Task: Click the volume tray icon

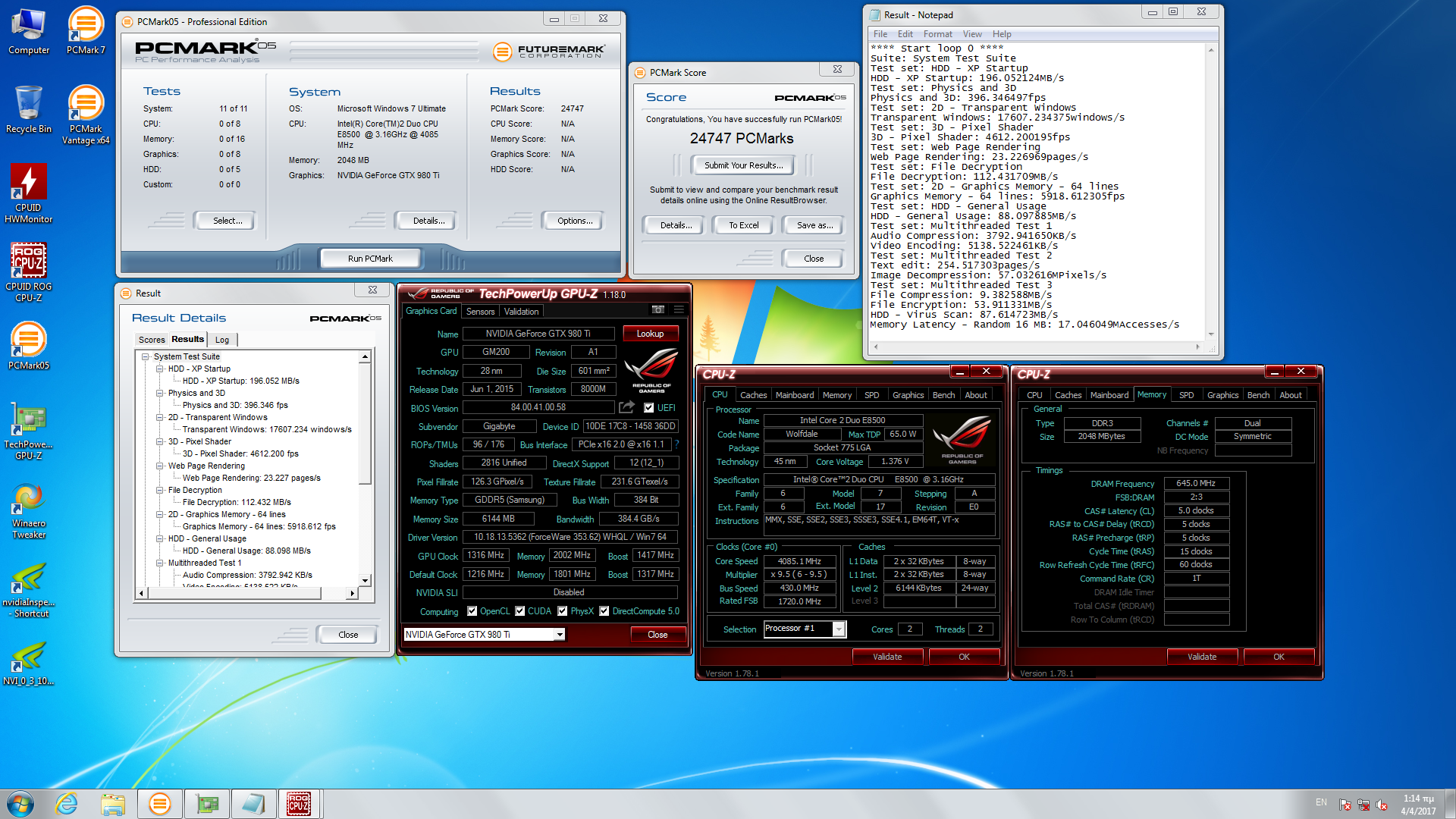Action: pos(1381,805)
